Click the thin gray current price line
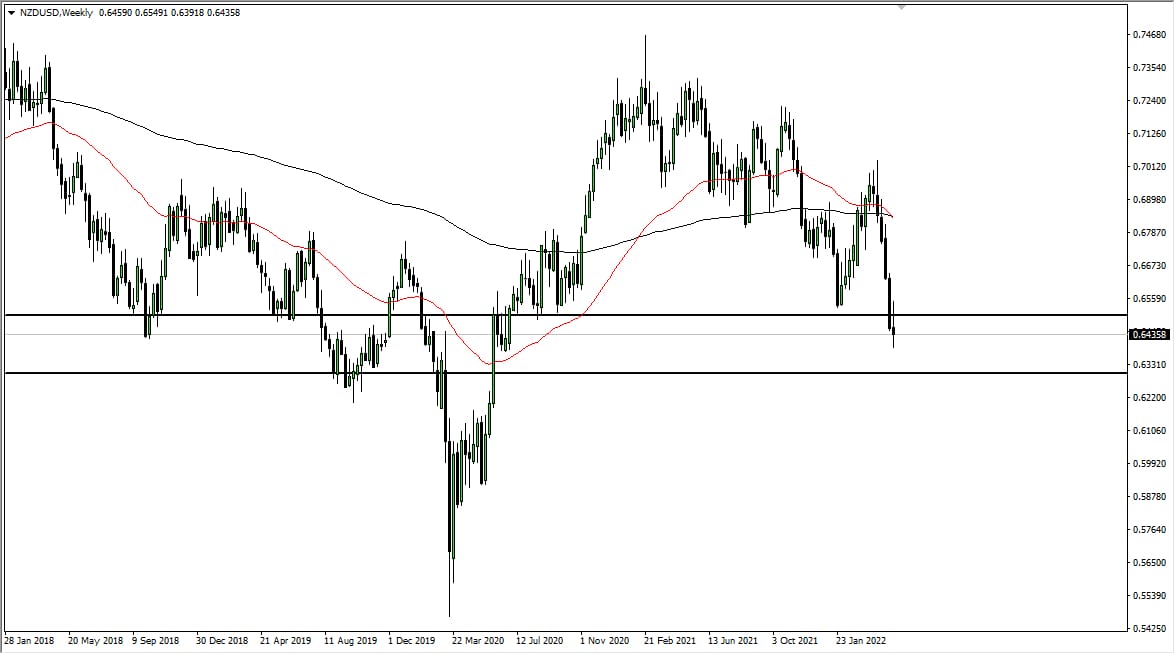This screenshot has height=654, width=1175. [1000, 334]
